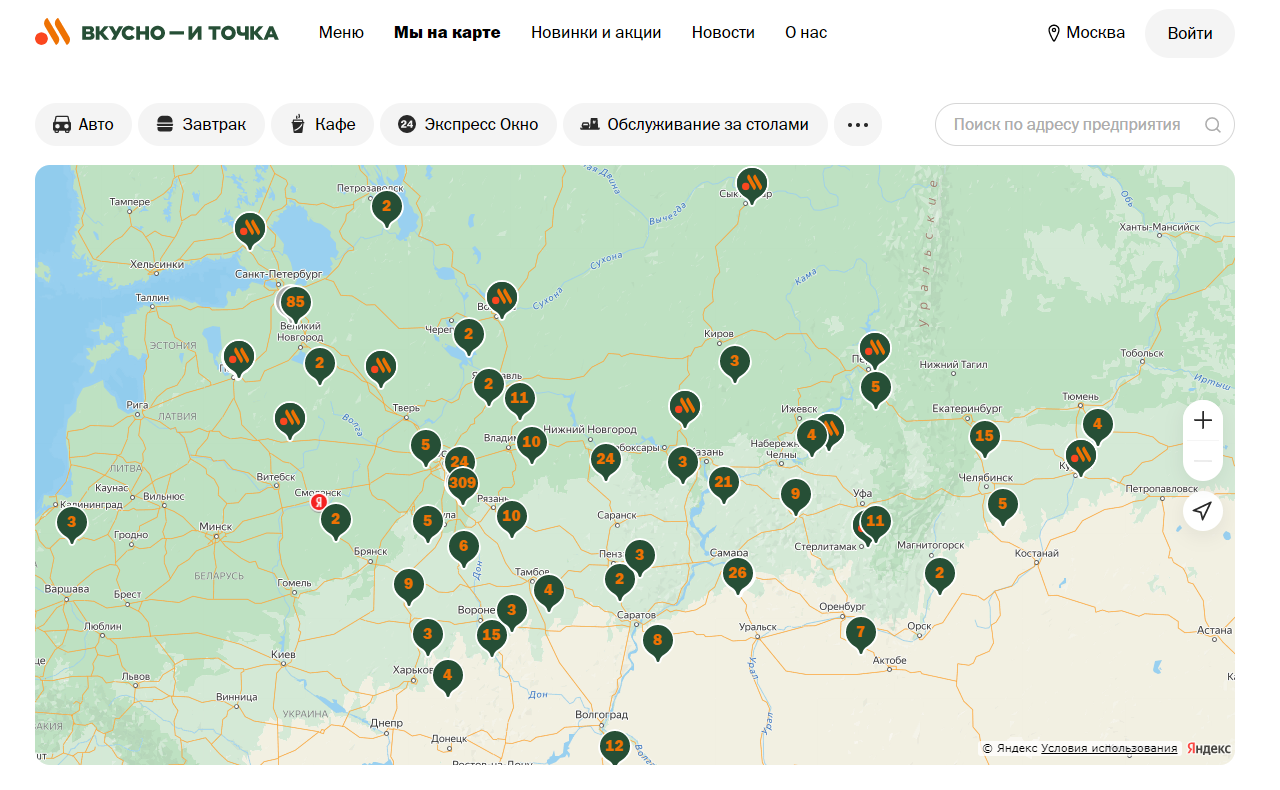The image size is (1280, 790).
Task: Select cluster marker 26 near Samara
Action: click(x=738, y=575)
